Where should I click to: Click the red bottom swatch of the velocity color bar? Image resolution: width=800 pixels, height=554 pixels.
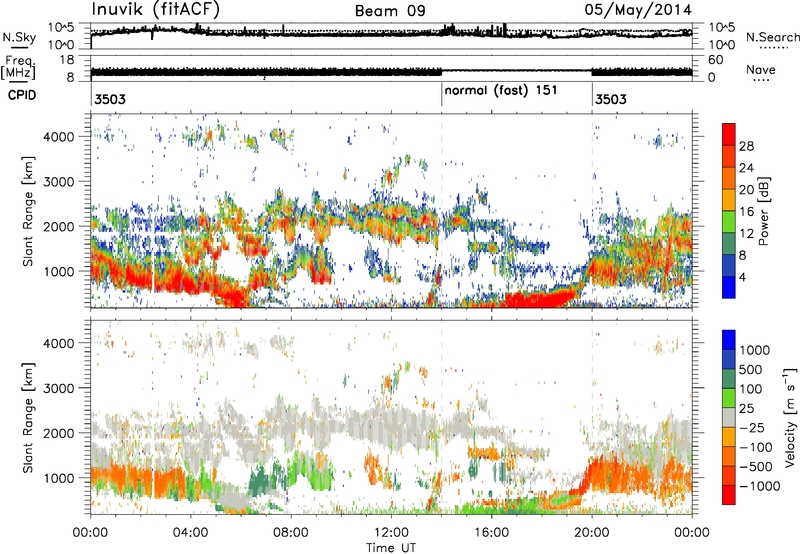point(729,495)
